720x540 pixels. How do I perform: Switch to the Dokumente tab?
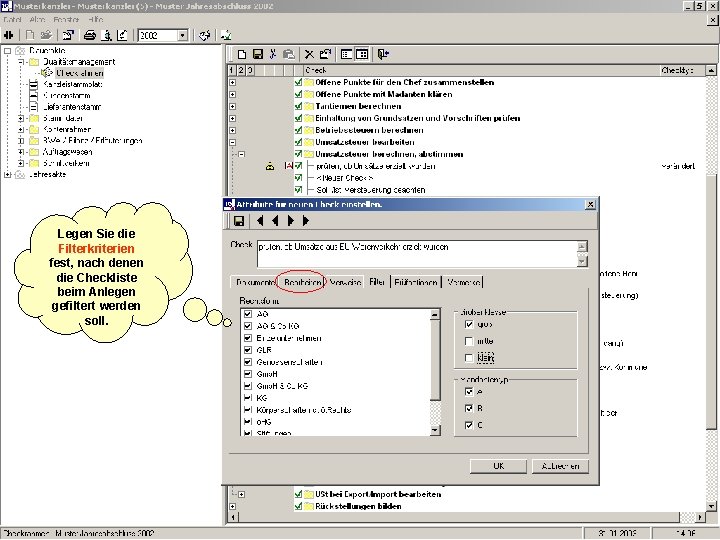pos(255,282)
